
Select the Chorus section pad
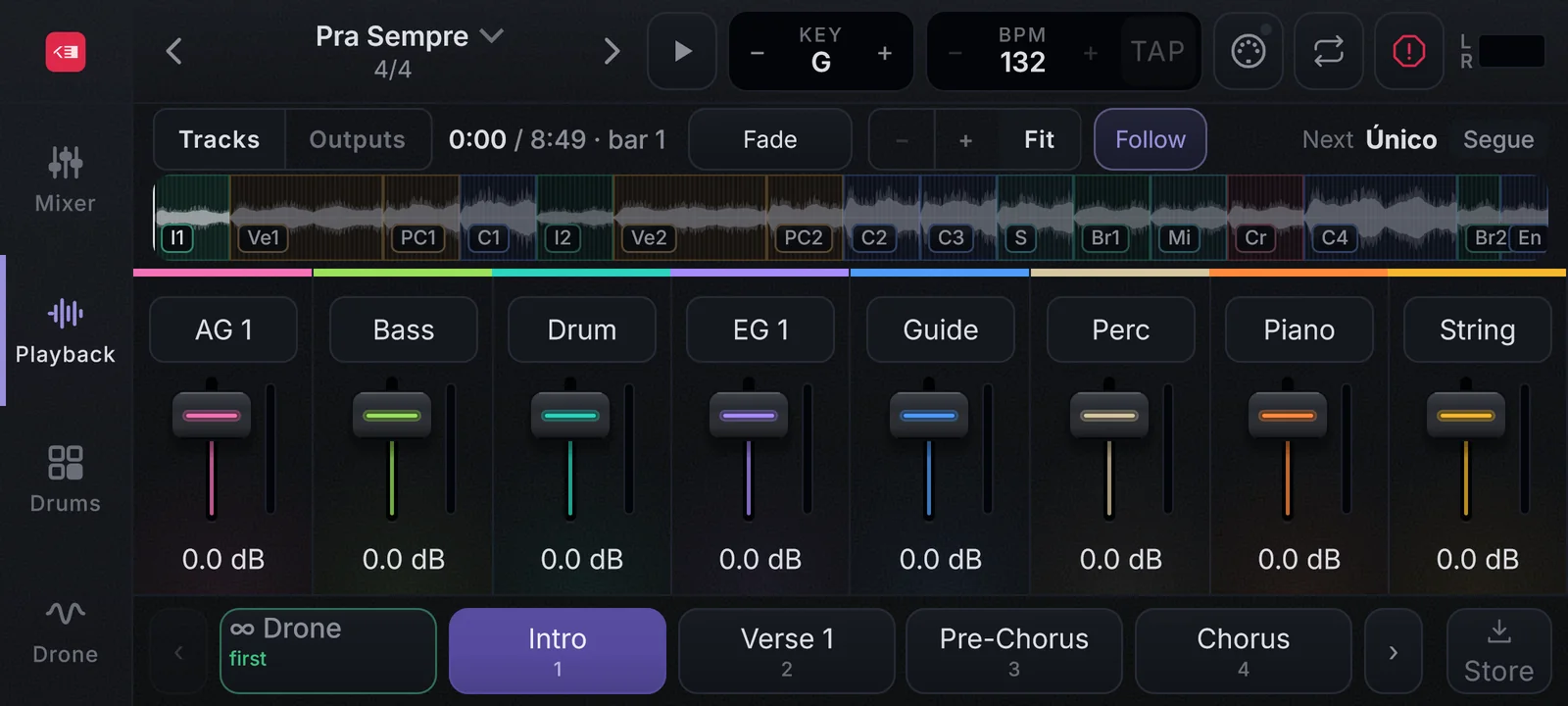pos(1244,651)
